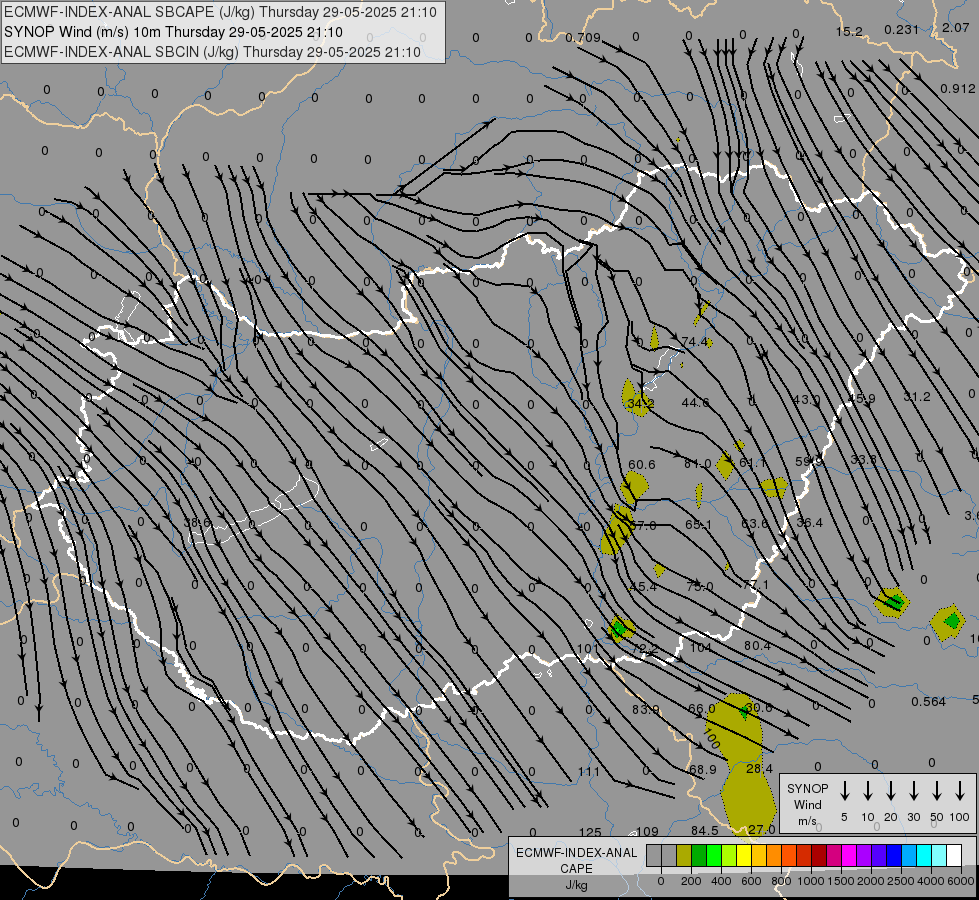
Task: Click the 0.231 value on the map
Action: pos(902,29)
